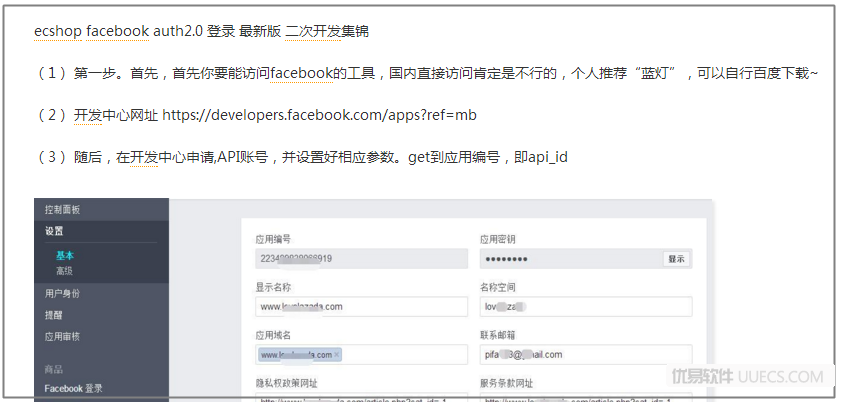Remove the domain tag in 应用域名
The width and height of the screenshot is (846, 402).
[337, 355]
